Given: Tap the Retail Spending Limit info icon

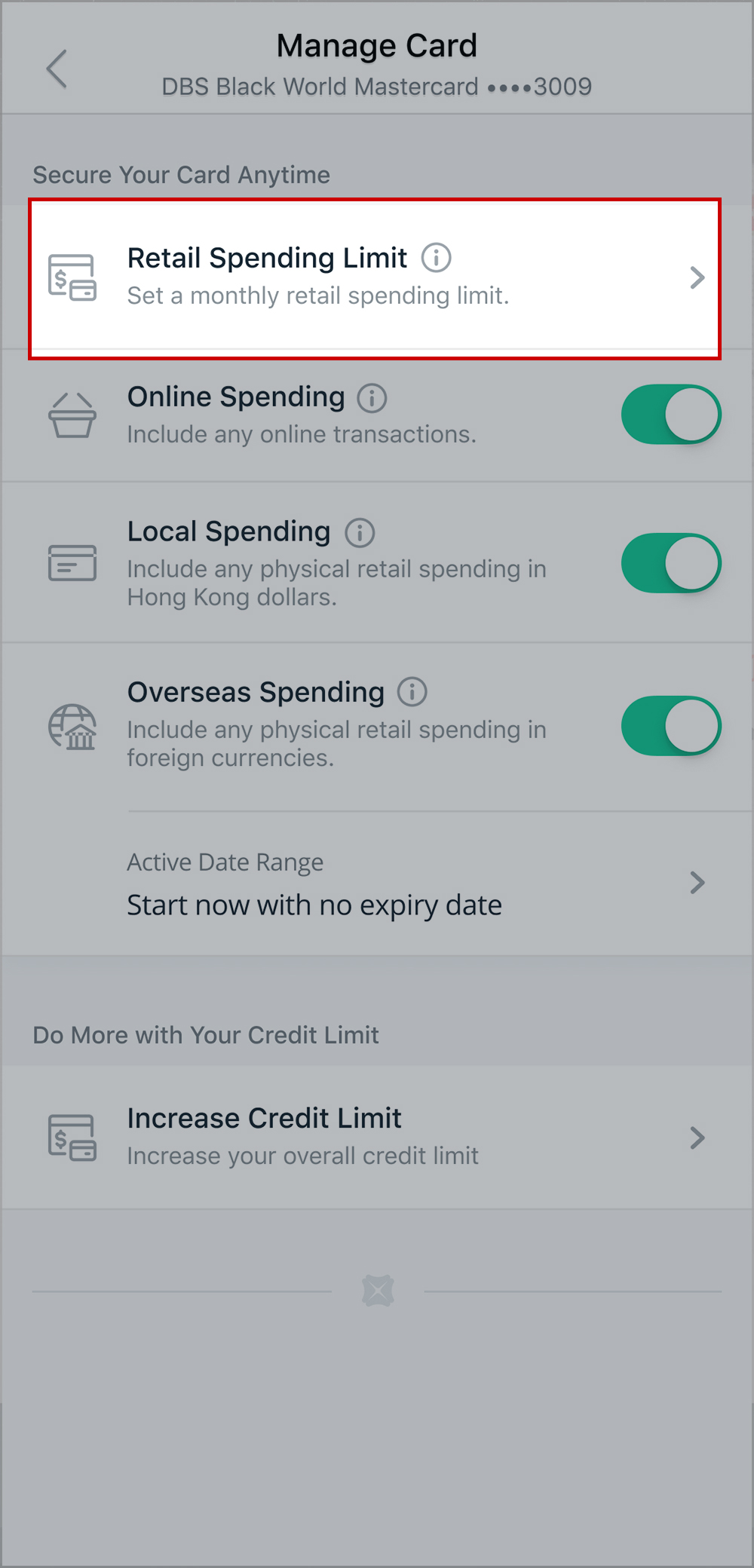Looking at the screenshot, I should pyautogui.click(x=436, y=258).
